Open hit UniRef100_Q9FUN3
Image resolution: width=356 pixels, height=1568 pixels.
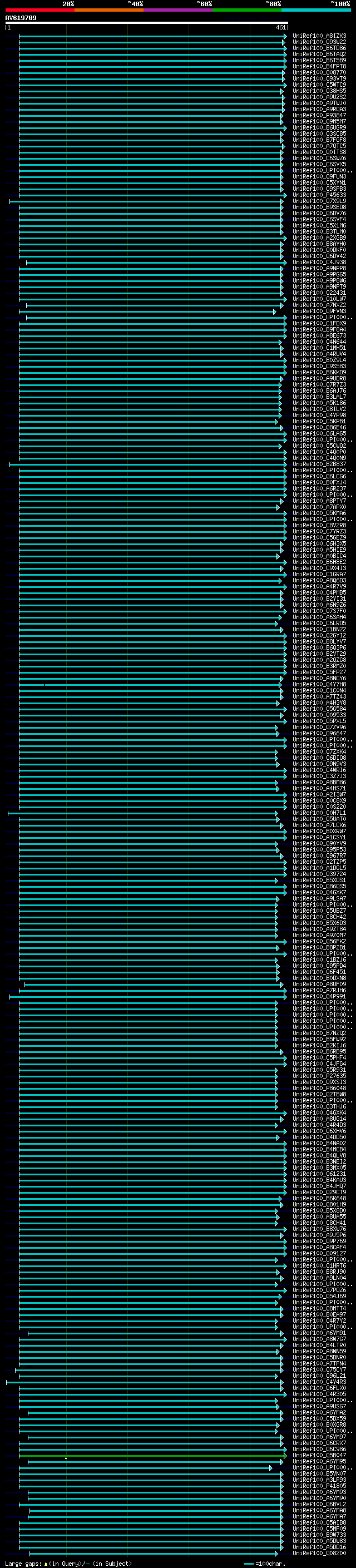[319, 176]
